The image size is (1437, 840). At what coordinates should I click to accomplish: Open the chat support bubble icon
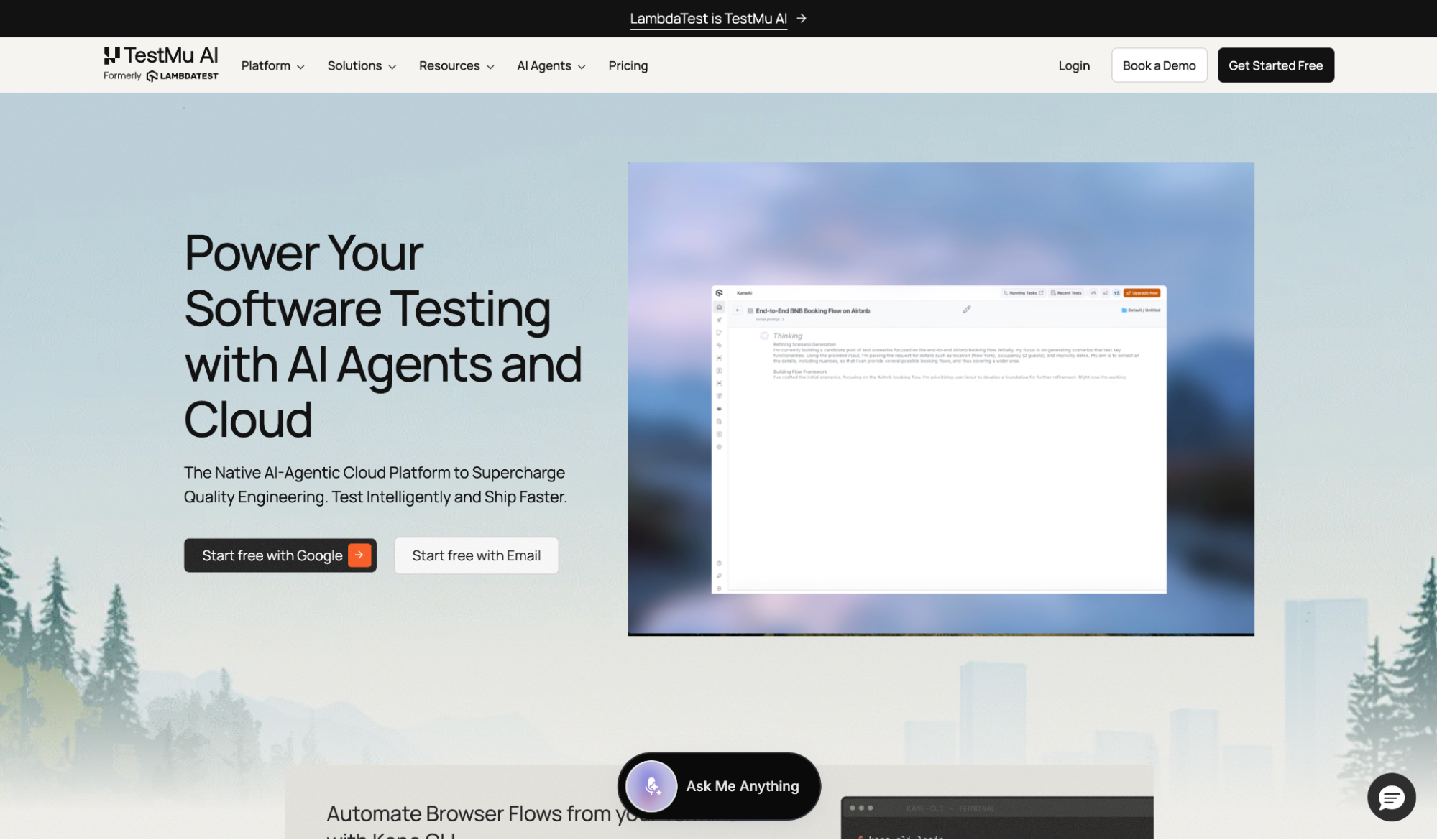(x=1391, y=797)
